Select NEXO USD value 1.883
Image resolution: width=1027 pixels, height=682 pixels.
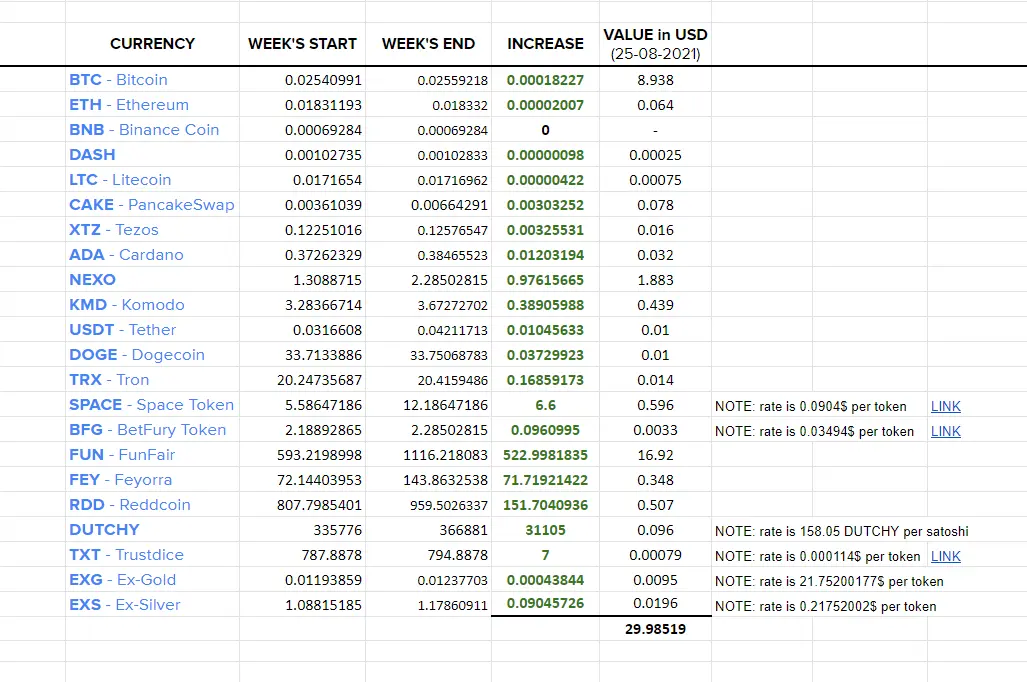(x=655, y=280)
